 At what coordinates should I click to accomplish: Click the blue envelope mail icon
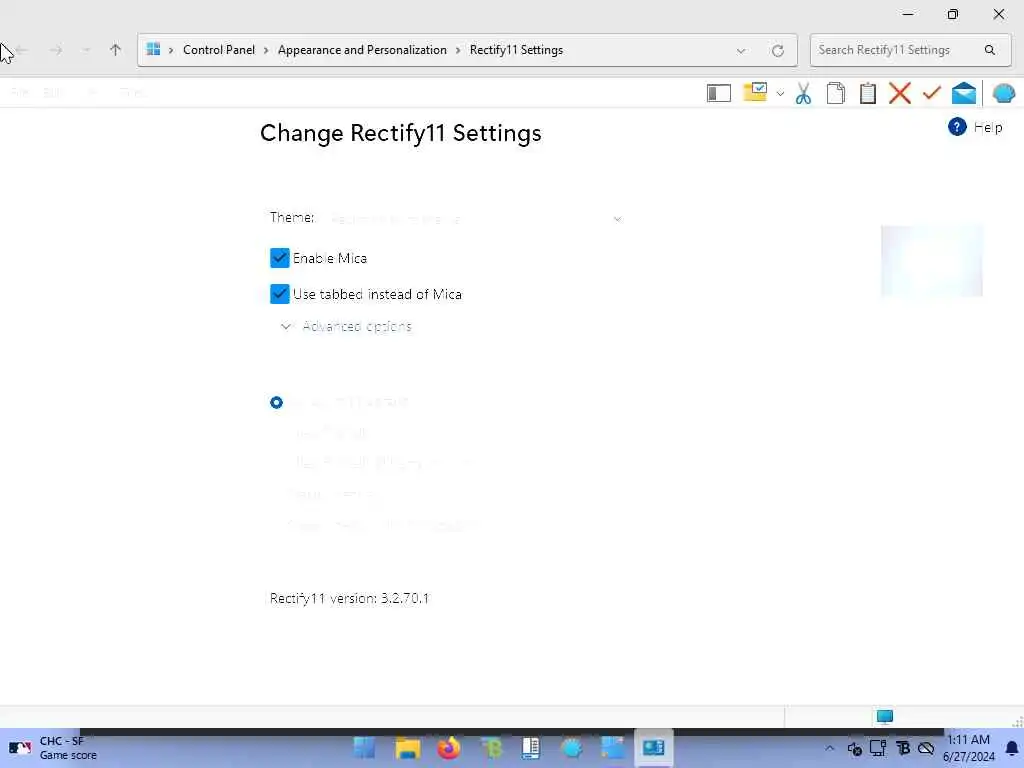(963, 93)
